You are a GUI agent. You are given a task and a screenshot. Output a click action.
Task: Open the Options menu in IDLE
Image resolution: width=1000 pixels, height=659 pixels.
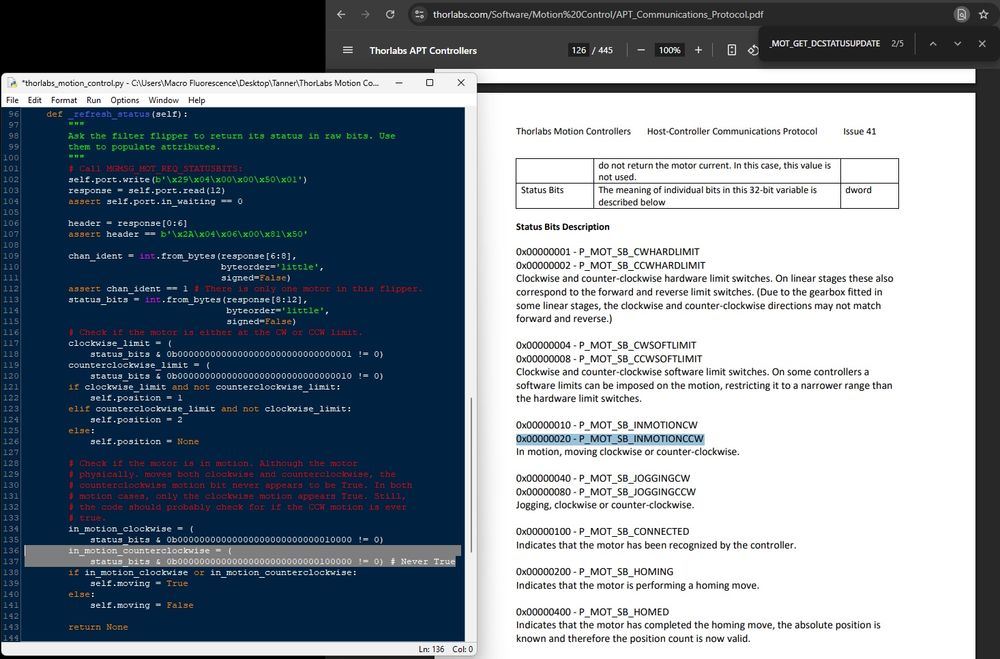tap(125, 100)
